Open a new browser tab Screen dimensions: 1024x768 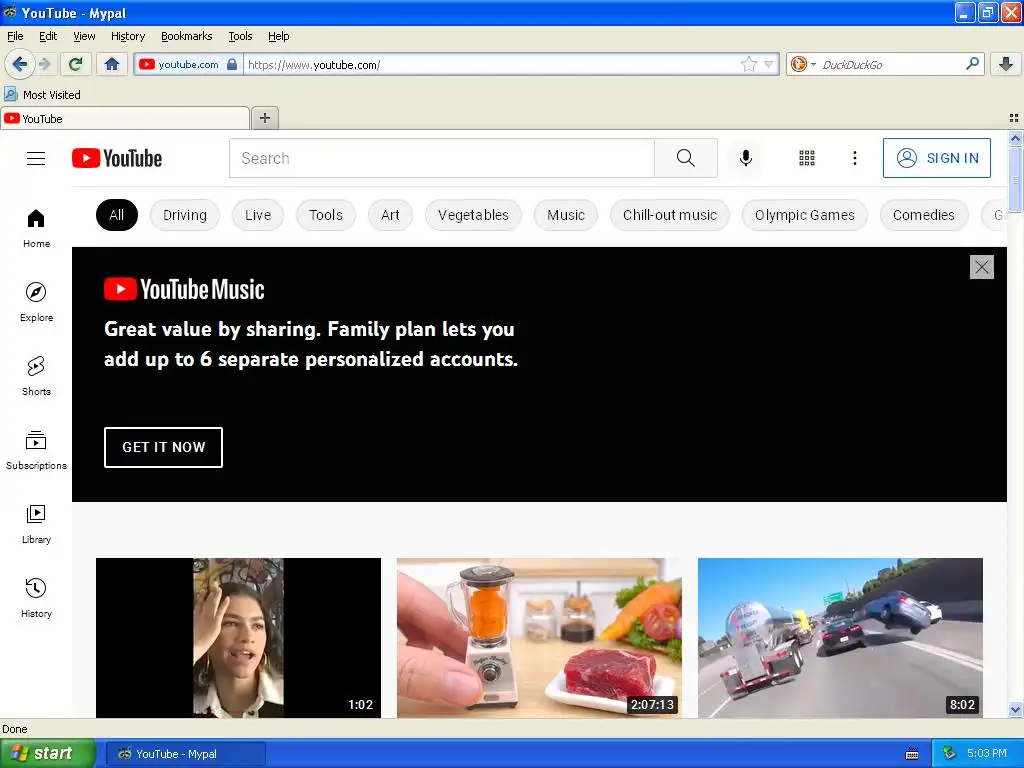[x=264, y=118]
